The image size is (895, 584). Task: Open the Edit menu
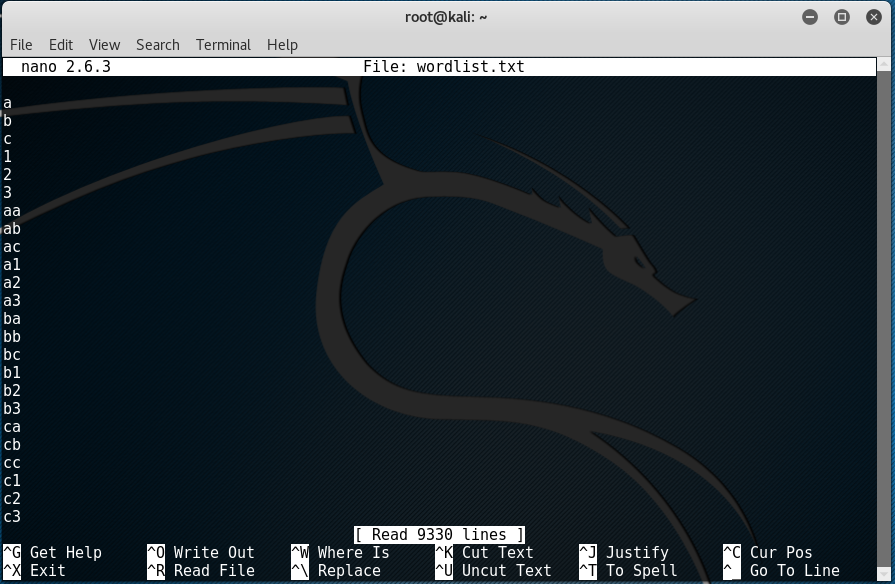tap(62, 45)
